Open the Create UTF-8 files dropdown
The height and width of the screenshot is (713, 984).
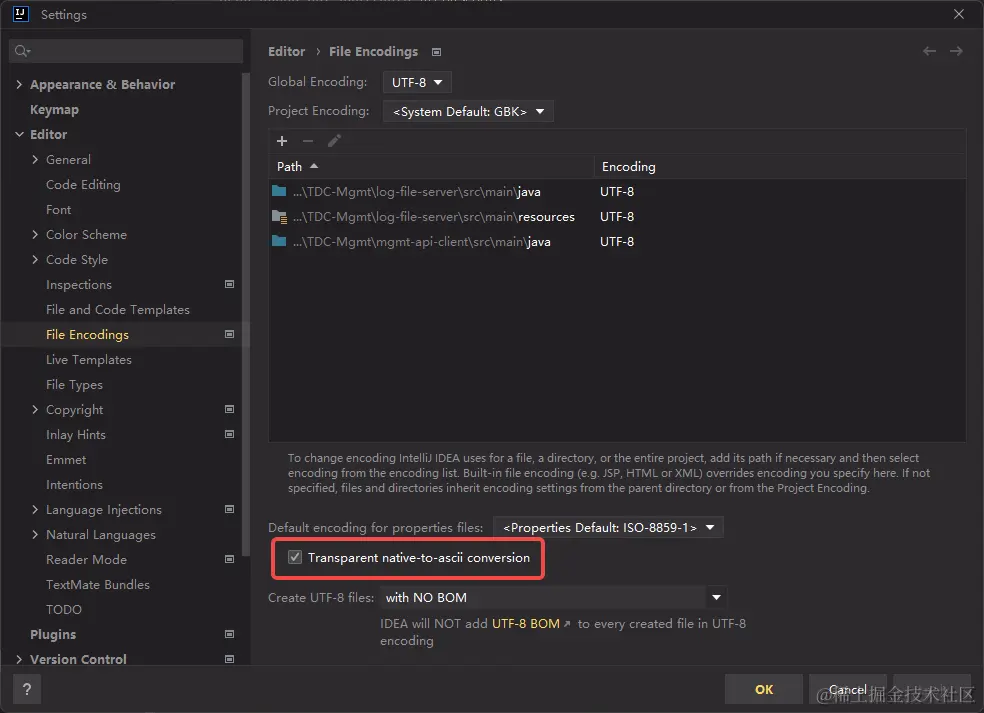click(x=716, y=597)
